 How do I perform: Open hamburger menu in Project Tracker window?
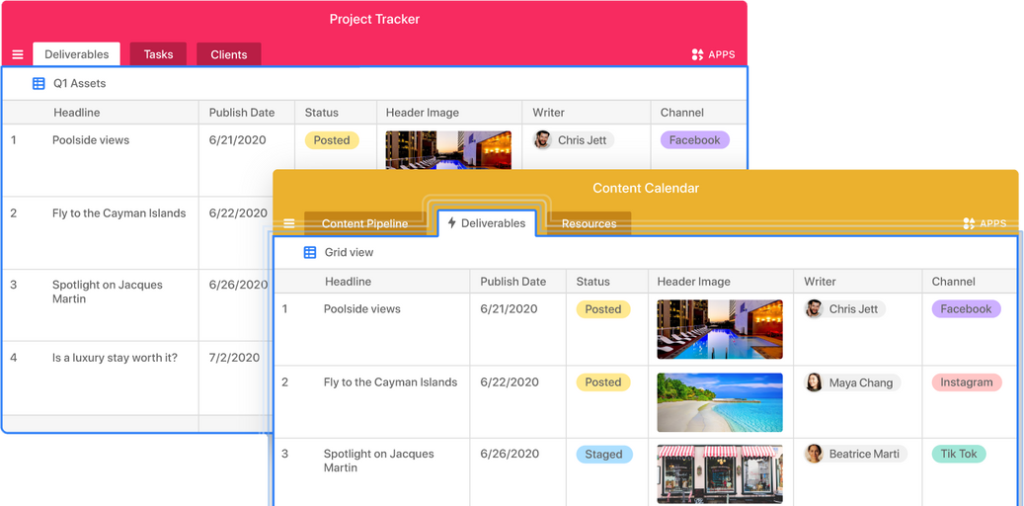(x=18, y=55)
